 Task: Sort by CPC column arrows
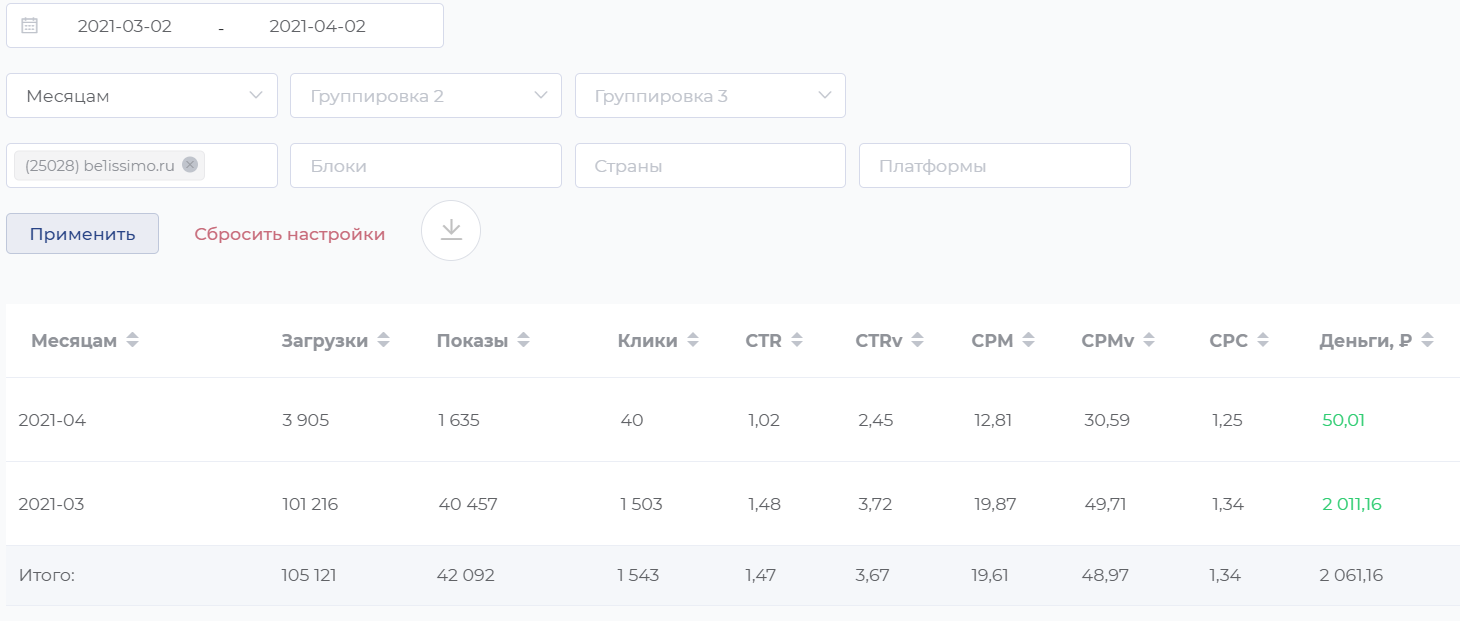pyautogui.click(x=1263, y=341)
